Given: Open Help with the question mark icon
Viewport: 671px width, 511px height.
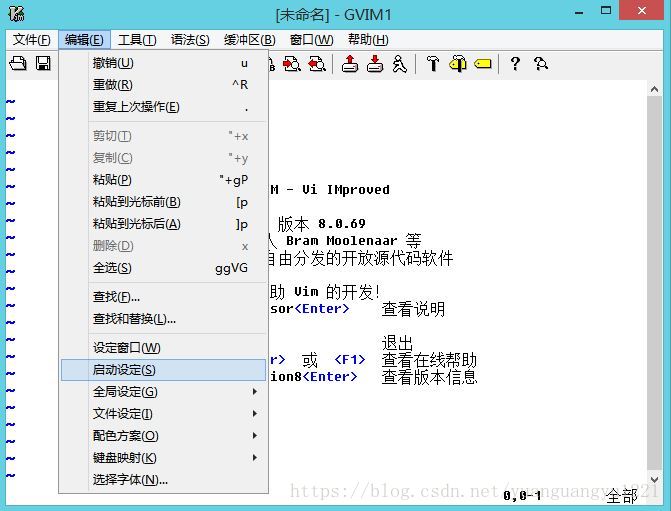Looking at the screenshot, I should 515,64.
